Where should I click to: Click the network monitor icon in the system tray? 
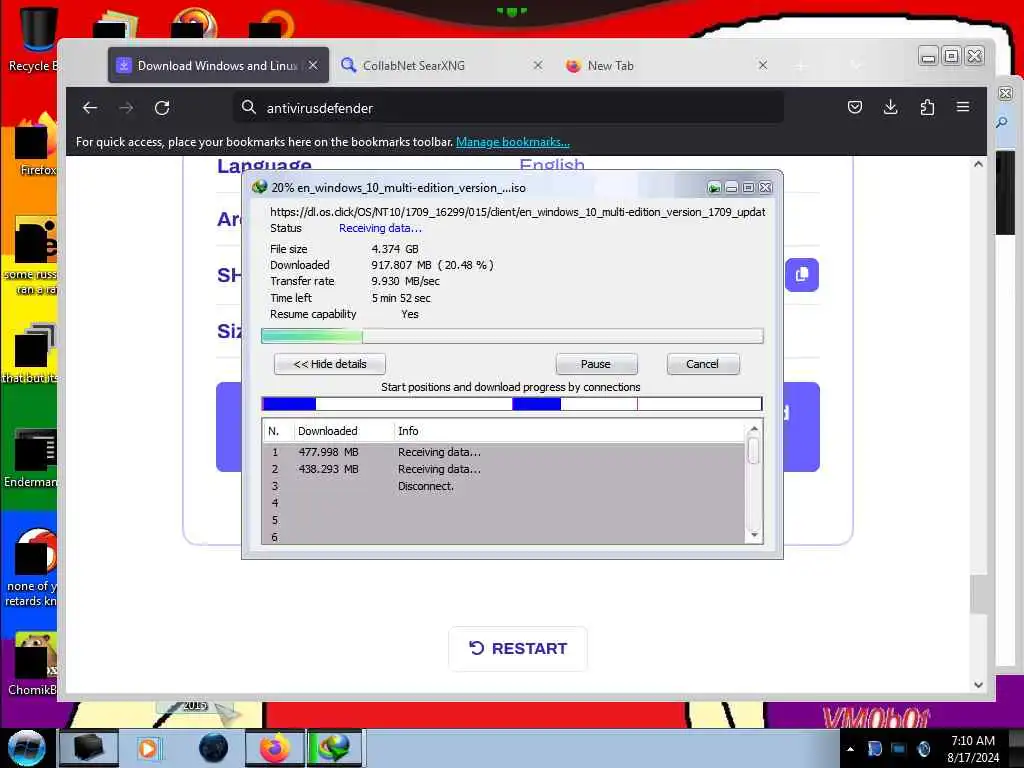(x=899, y=749)
